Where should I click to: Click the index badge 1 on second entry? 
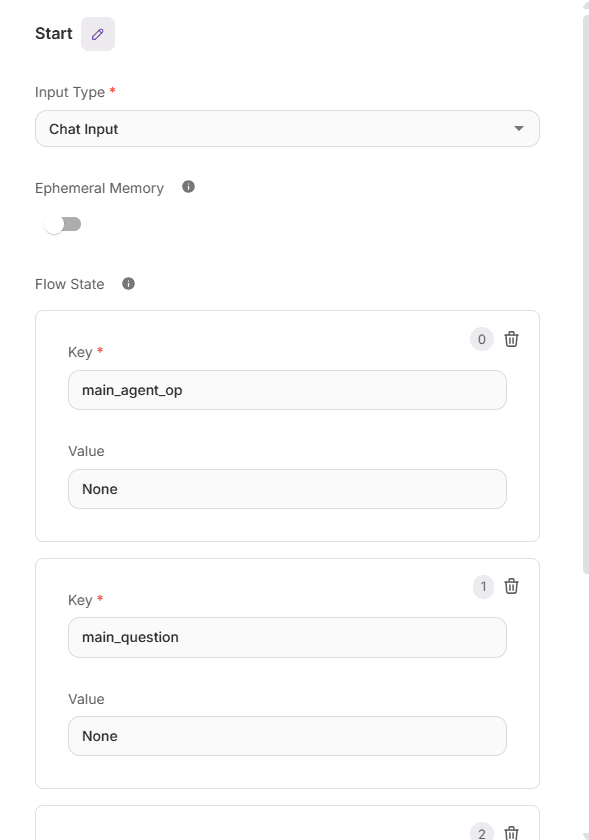[x=483, y=587]
